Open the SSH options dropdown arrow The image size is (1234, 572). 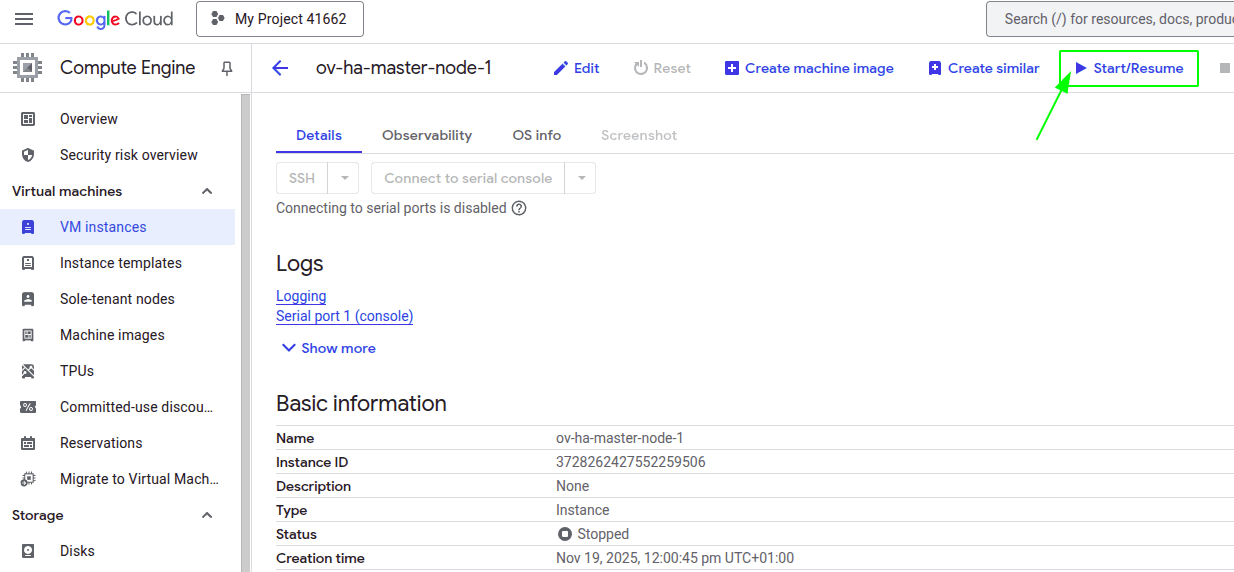pyautogui.click(x=343, y=178)
